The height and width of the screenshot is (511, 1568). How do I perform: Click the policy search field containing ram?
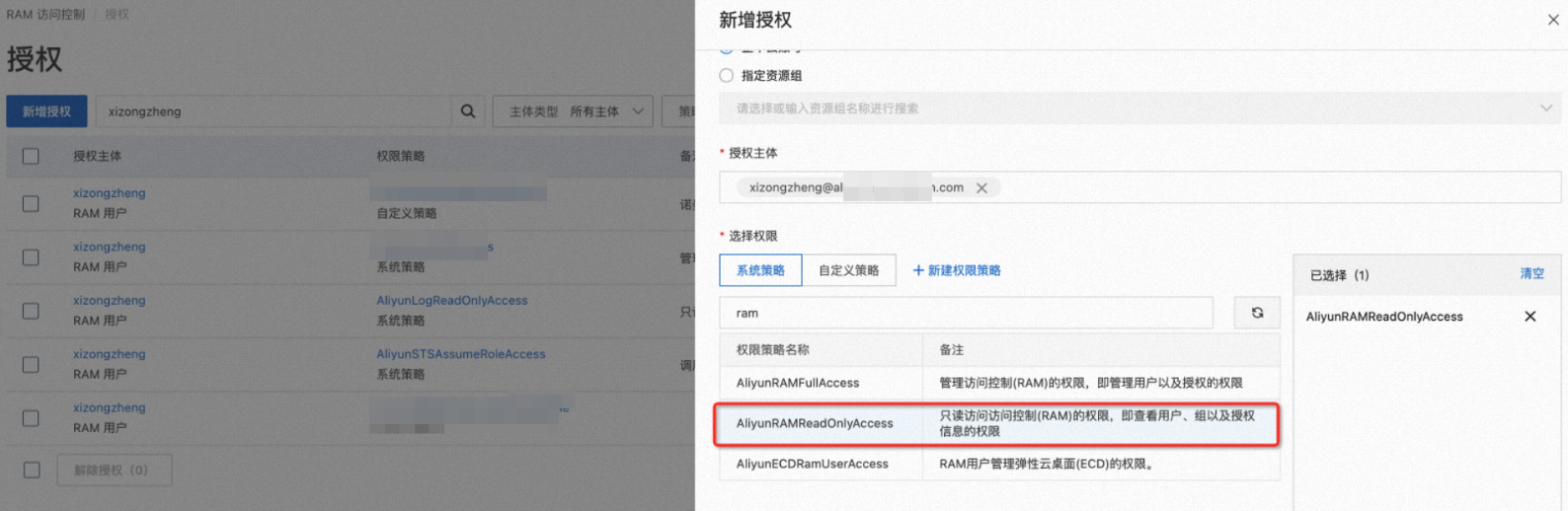click(966, 313)
